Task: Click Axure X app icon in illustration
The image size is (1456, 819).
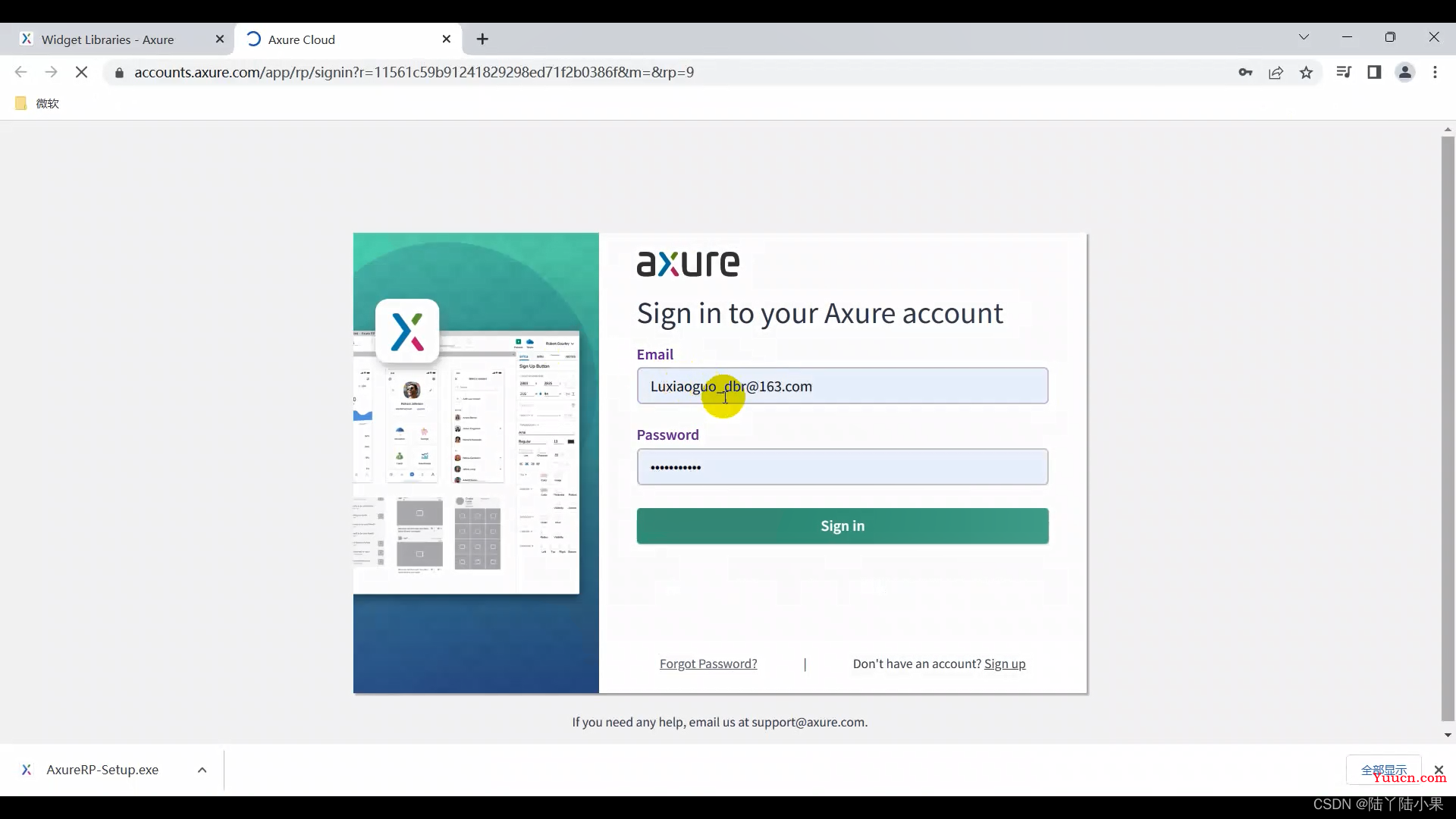Action: (x=407, y=331)
